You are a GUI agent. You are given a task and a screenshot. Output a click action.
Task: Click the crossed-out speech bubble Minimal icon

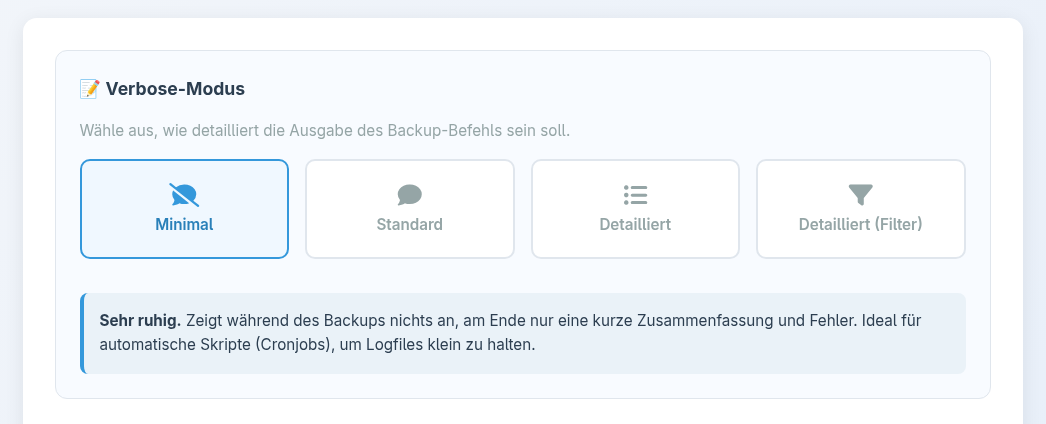click(184, 194)
